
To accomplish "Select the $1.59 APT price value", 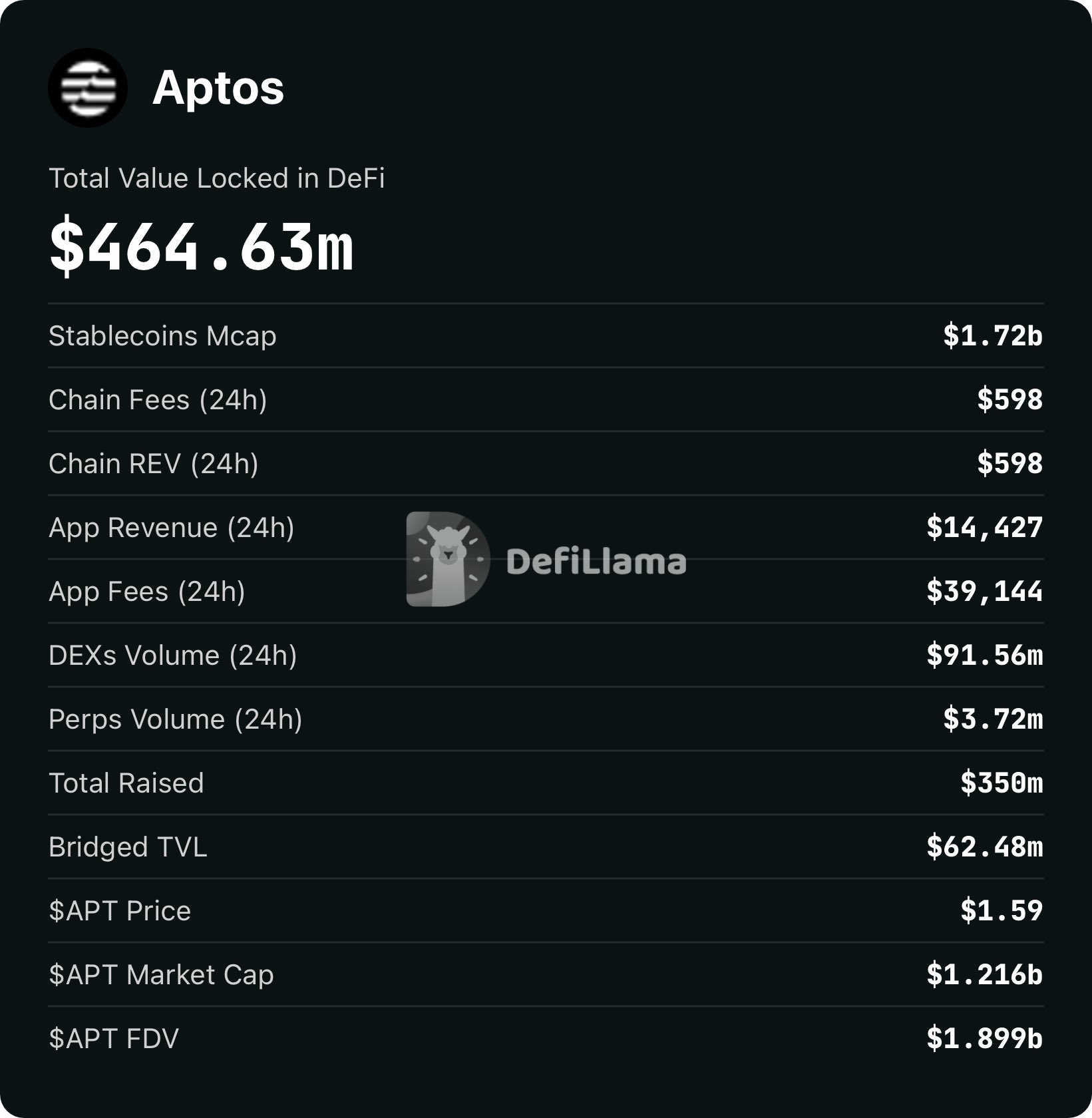I will point(1001,910).
